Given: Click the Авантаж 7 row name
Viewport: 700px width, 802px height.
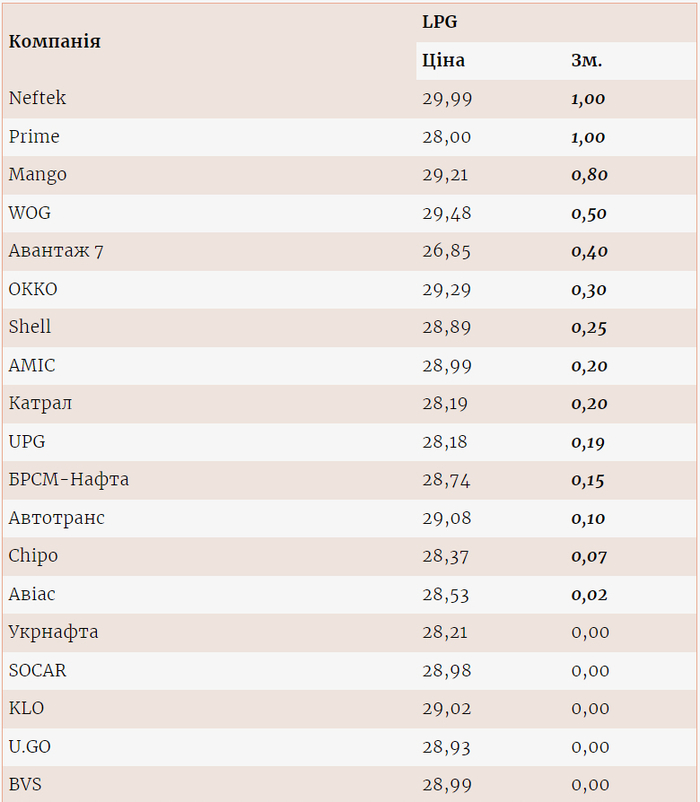Looking at the screenshot, I should tap(56, 251).
